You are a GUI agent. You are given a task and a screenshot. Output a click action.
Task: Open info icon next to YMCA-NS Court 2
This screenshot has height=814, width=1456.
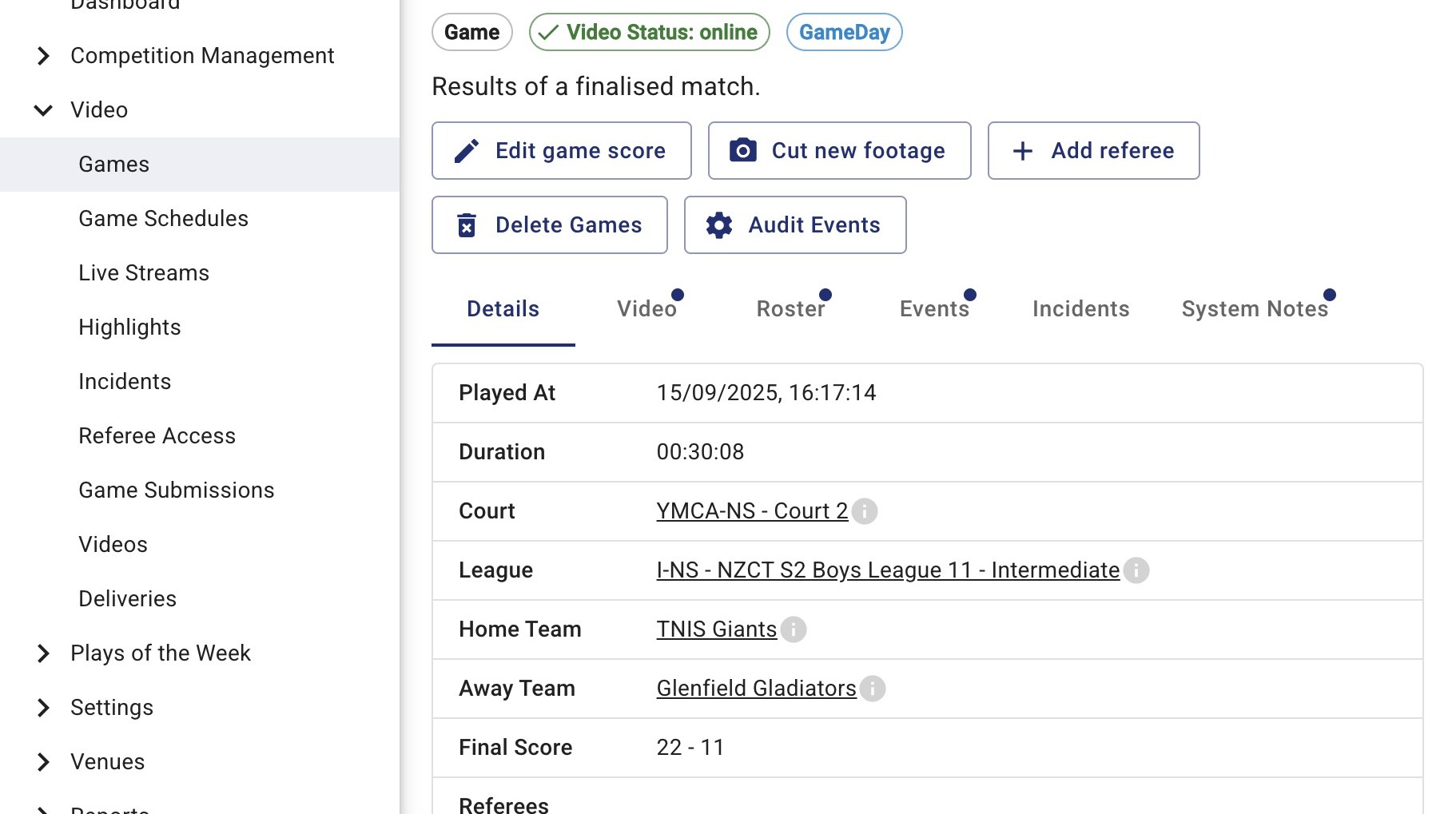(865, 511)
